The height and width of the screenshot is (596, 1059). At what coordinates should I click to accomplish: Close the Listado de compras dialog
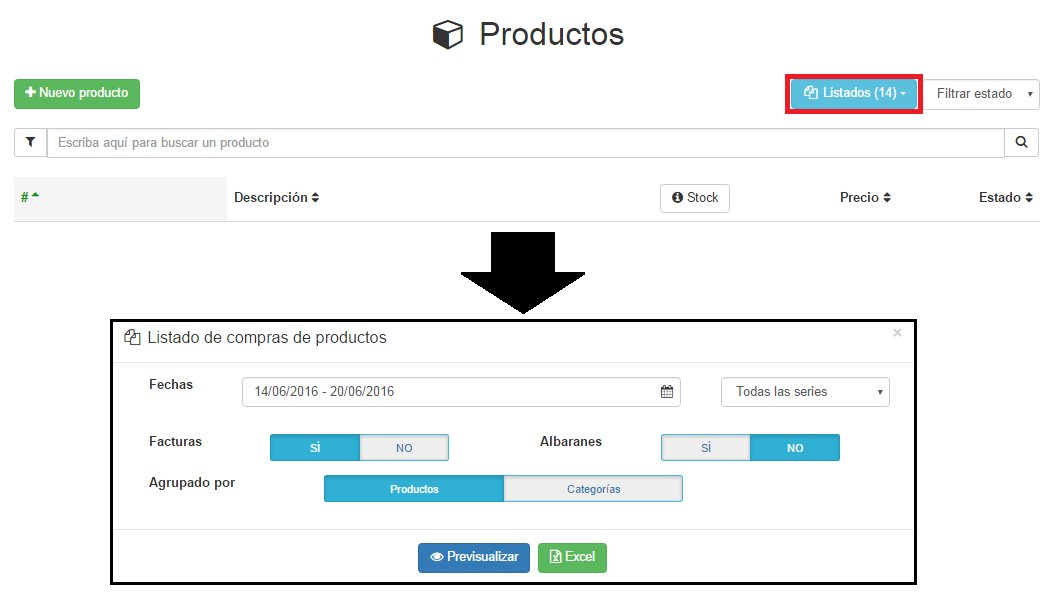click(x=897, y=332)
